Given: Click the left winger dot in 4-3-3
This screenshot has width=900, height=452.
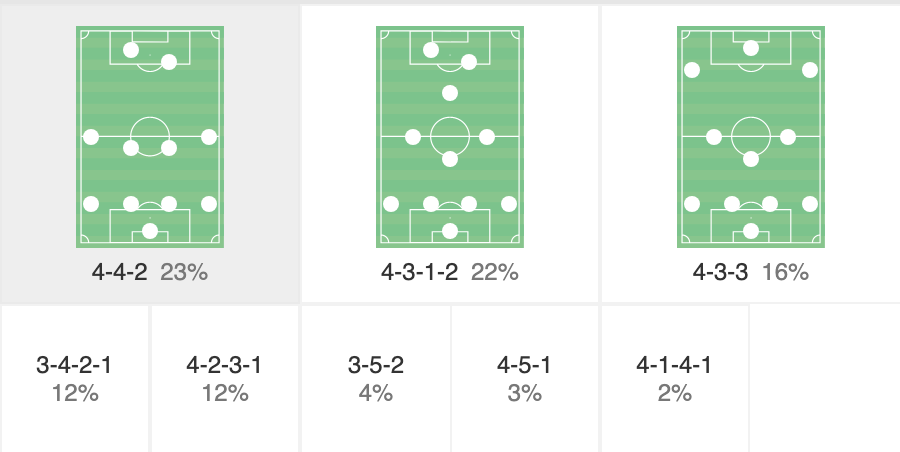Looking at the screenshot, I should click(692, 70).
